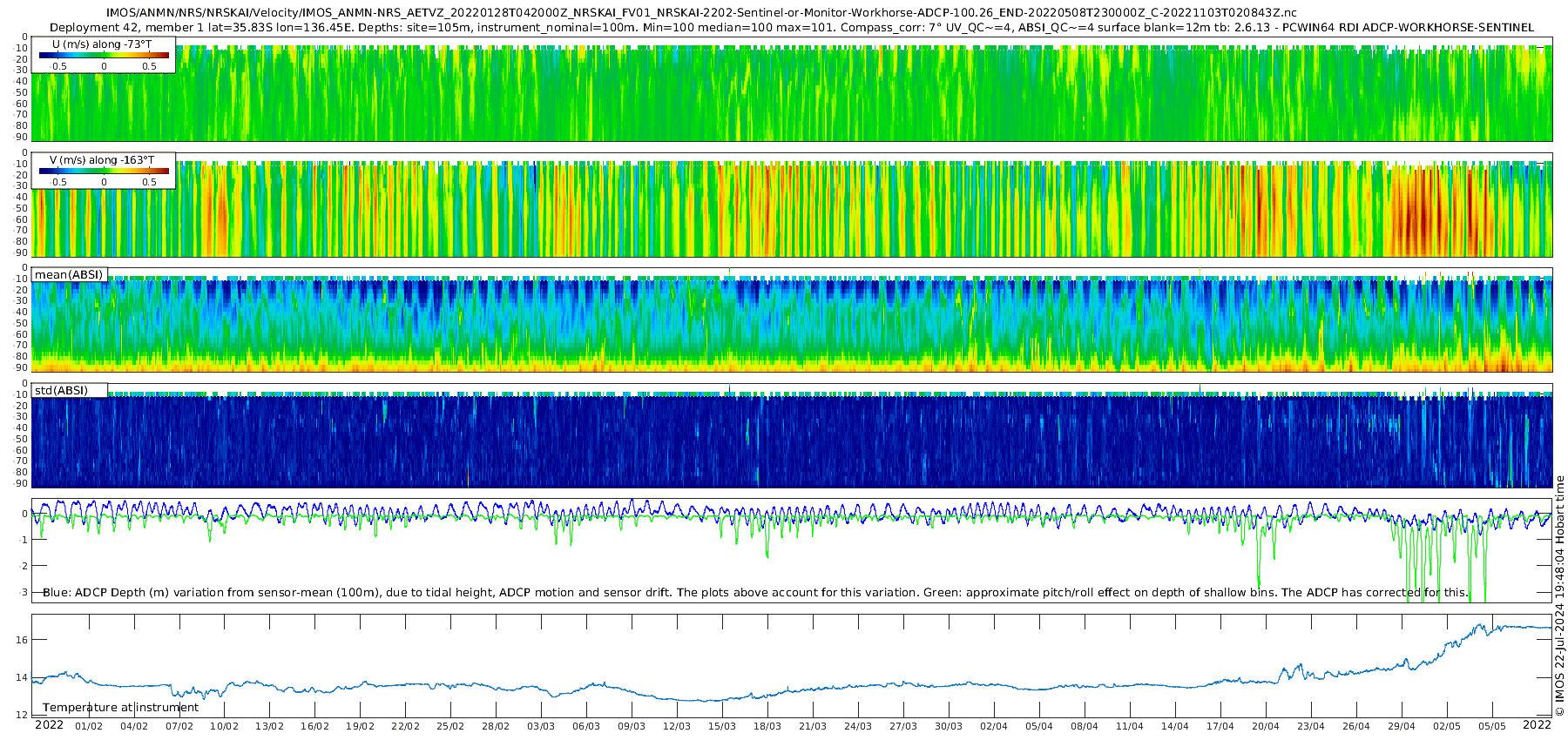Click the 11/04 date tick label
Screen dimensions: 1568x740
tap(1131, 726)
